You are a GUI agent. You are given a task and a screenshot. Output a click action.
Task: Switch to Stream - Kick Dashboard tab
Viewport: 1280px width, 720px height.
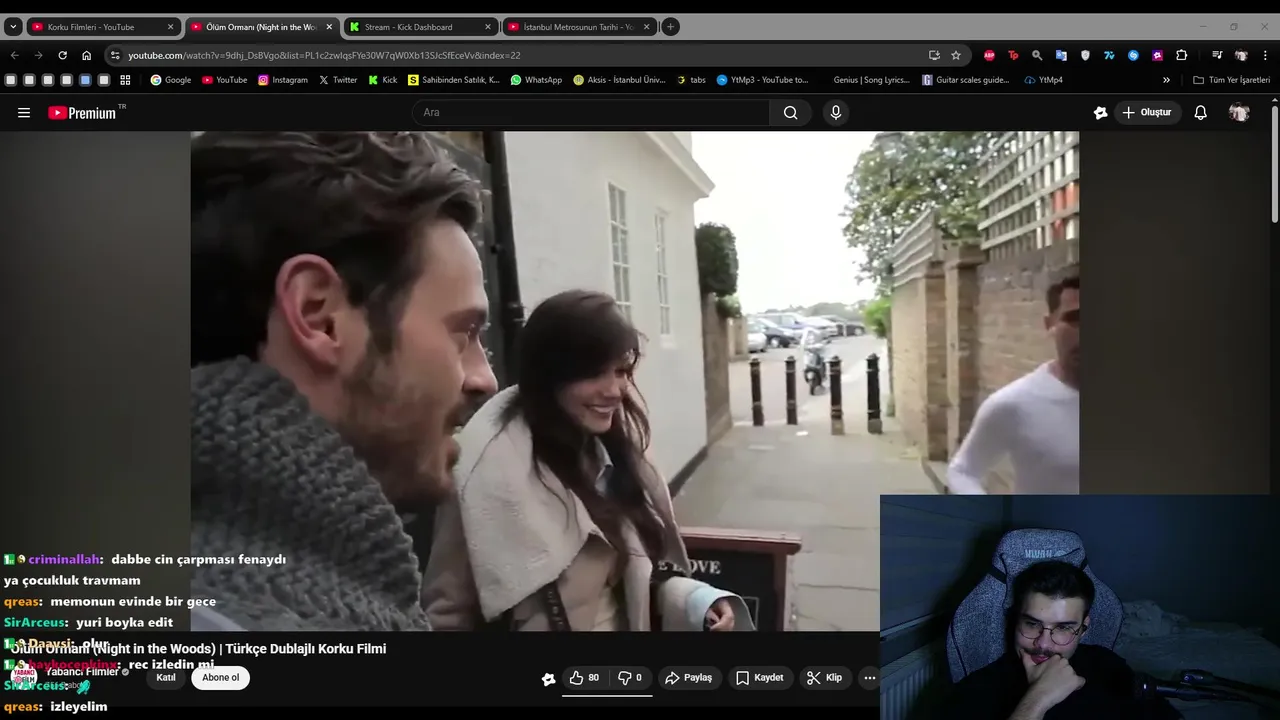click(420, 27)
